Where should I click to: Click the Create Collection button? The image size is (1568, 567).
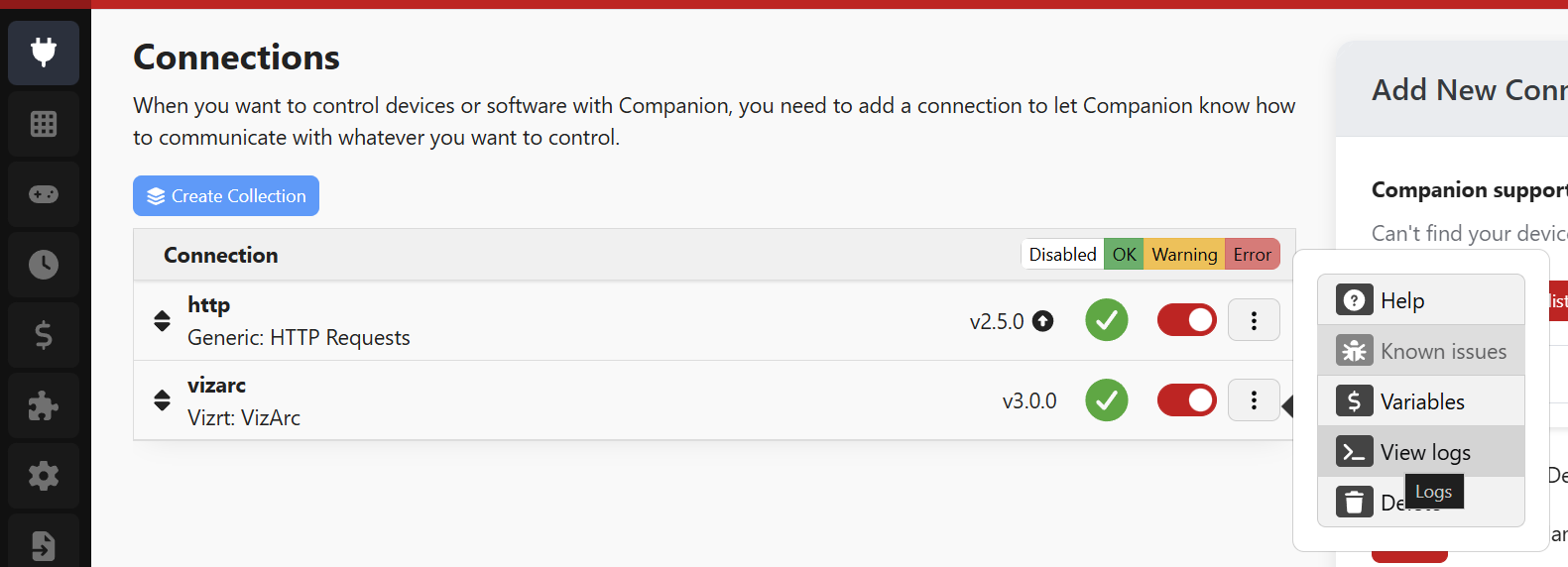(x=226, y=196)
